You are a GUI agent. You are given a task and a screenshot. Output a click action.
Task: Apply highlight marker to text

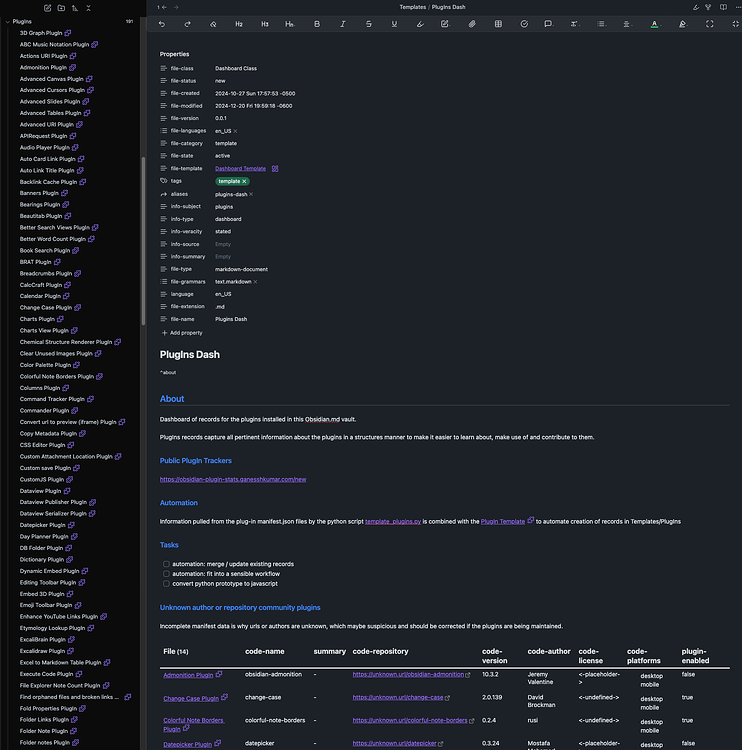pyautogui.click(x=420, y=24)
